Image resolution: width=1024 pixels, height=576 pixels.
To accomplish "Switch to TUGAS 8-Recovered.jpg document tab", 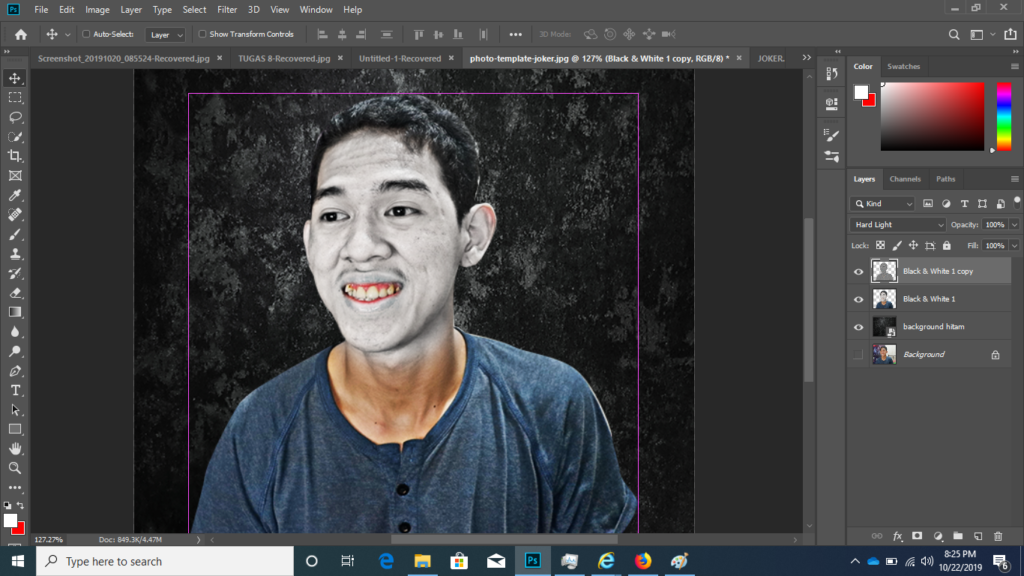I will pos(284,58).
